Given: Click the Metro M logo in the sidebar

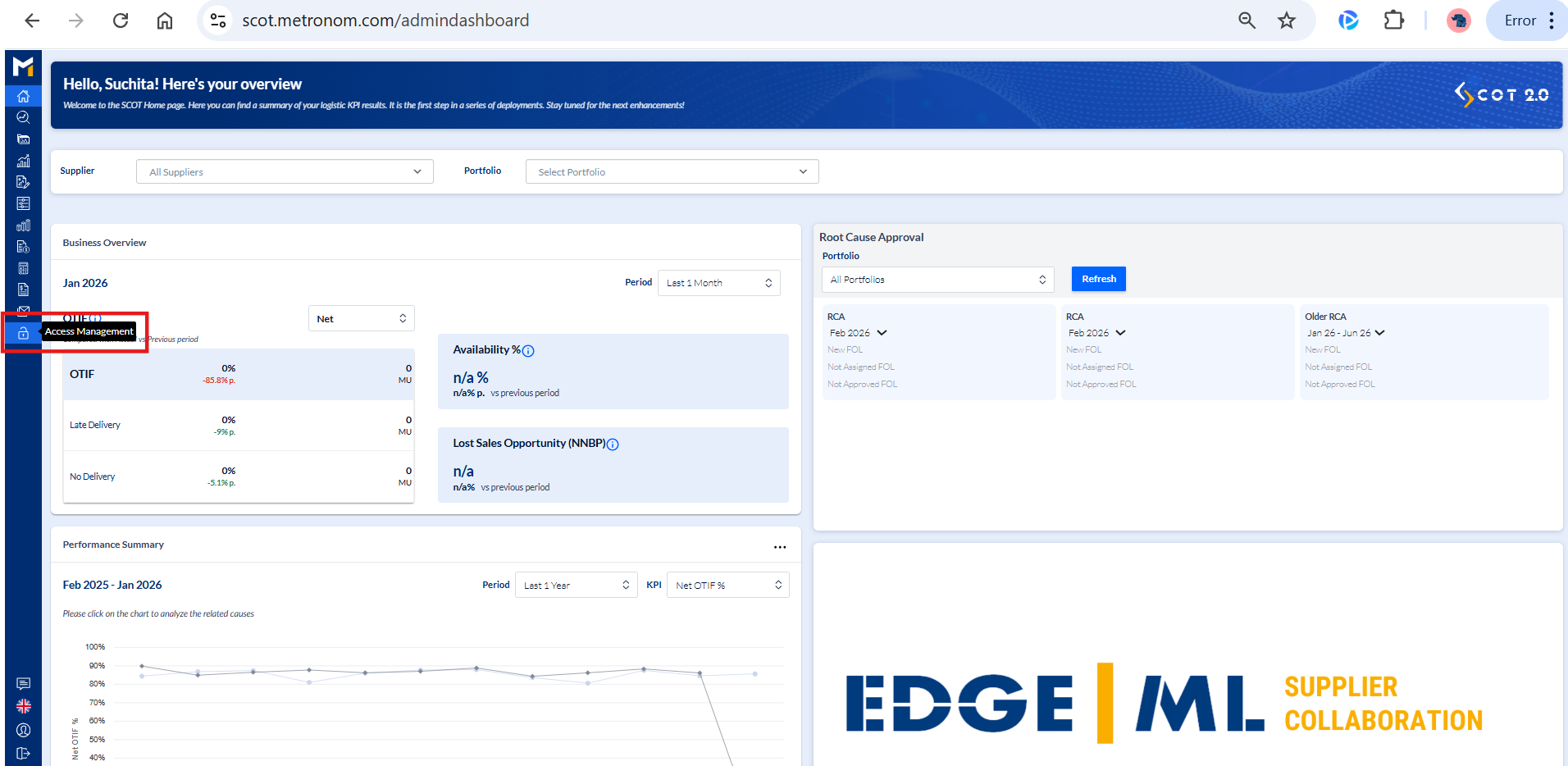Looking at the screenshot, I should [23, 66].
